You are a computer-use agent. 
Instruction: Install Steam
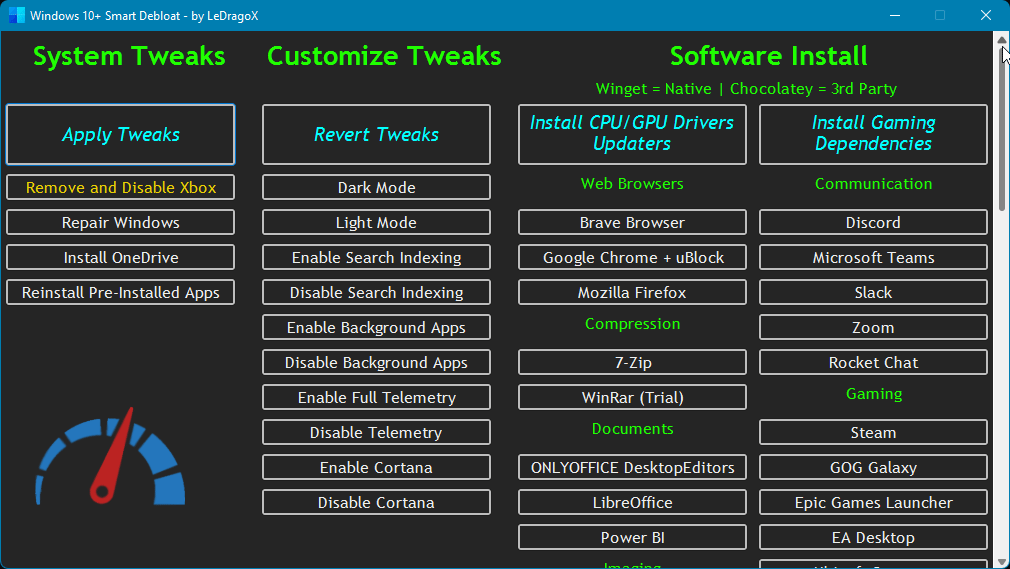click(x=873, y=432)
